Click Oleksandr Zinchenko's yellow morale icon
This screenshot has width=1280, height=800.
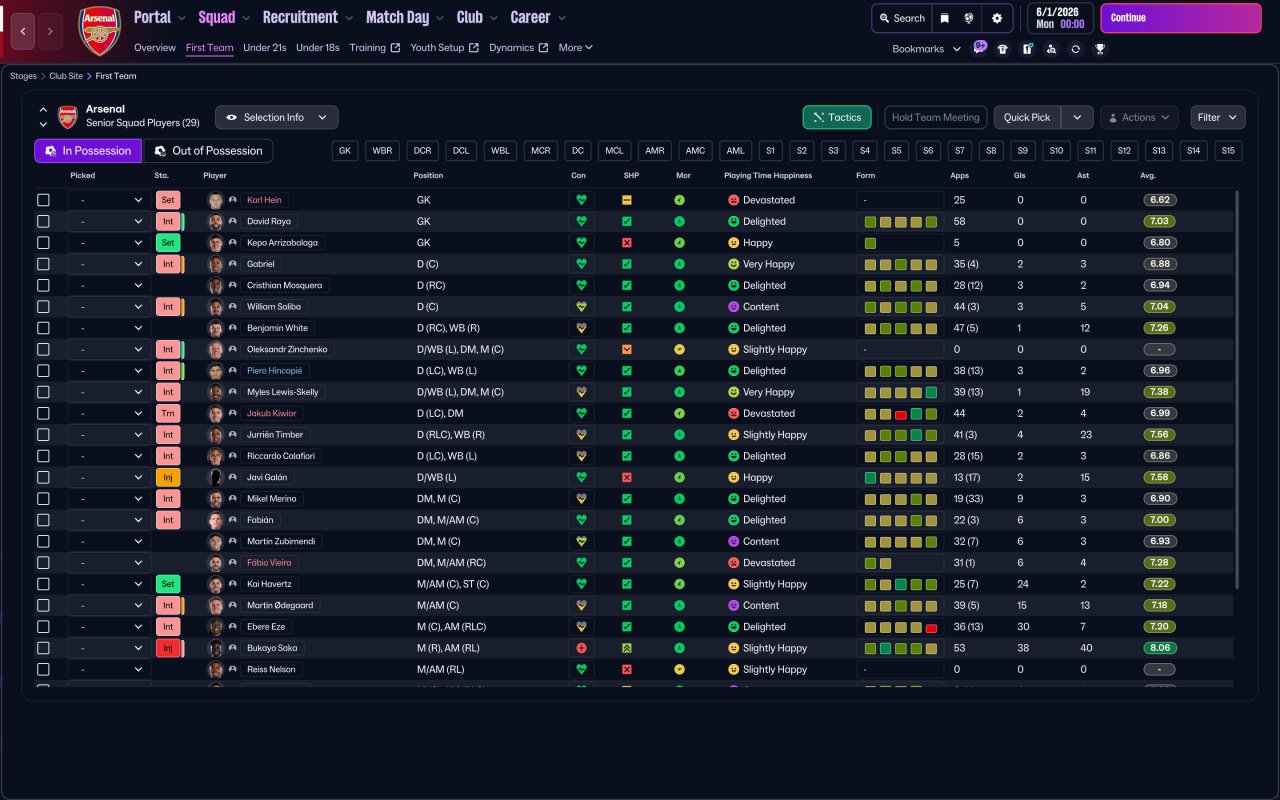tap(680, 350)
